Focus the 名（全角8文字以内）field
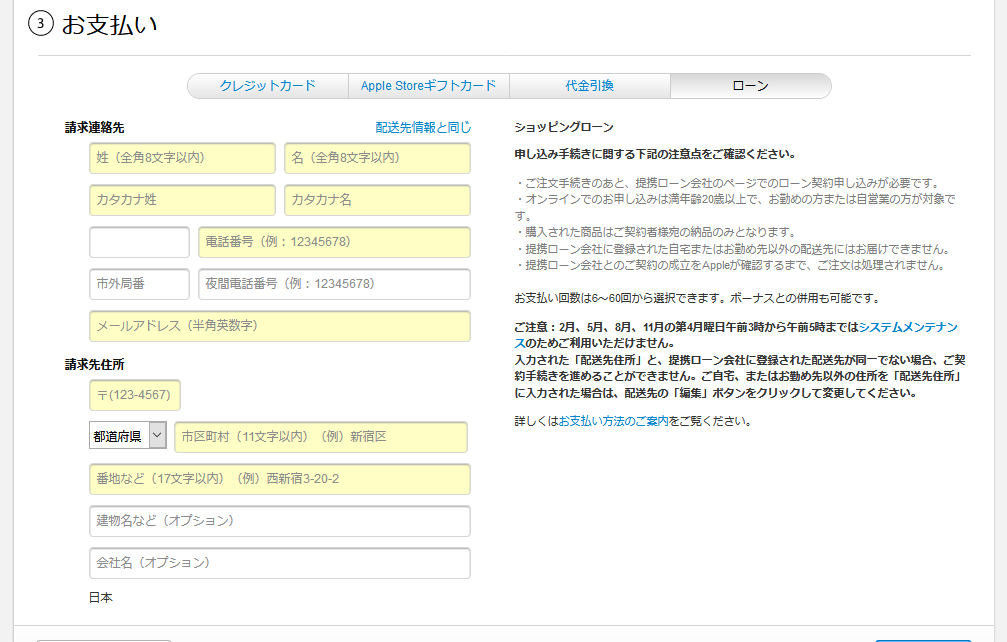The height and width of the screenshot is (642, 1007). point(378,158)
